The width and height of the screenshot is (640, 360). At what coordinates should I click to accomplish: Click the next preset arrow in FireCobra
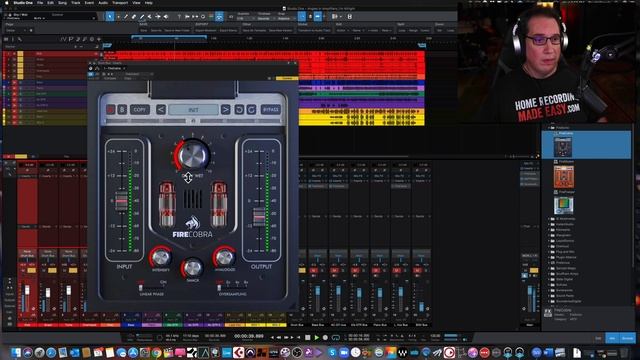pos(225,109)
